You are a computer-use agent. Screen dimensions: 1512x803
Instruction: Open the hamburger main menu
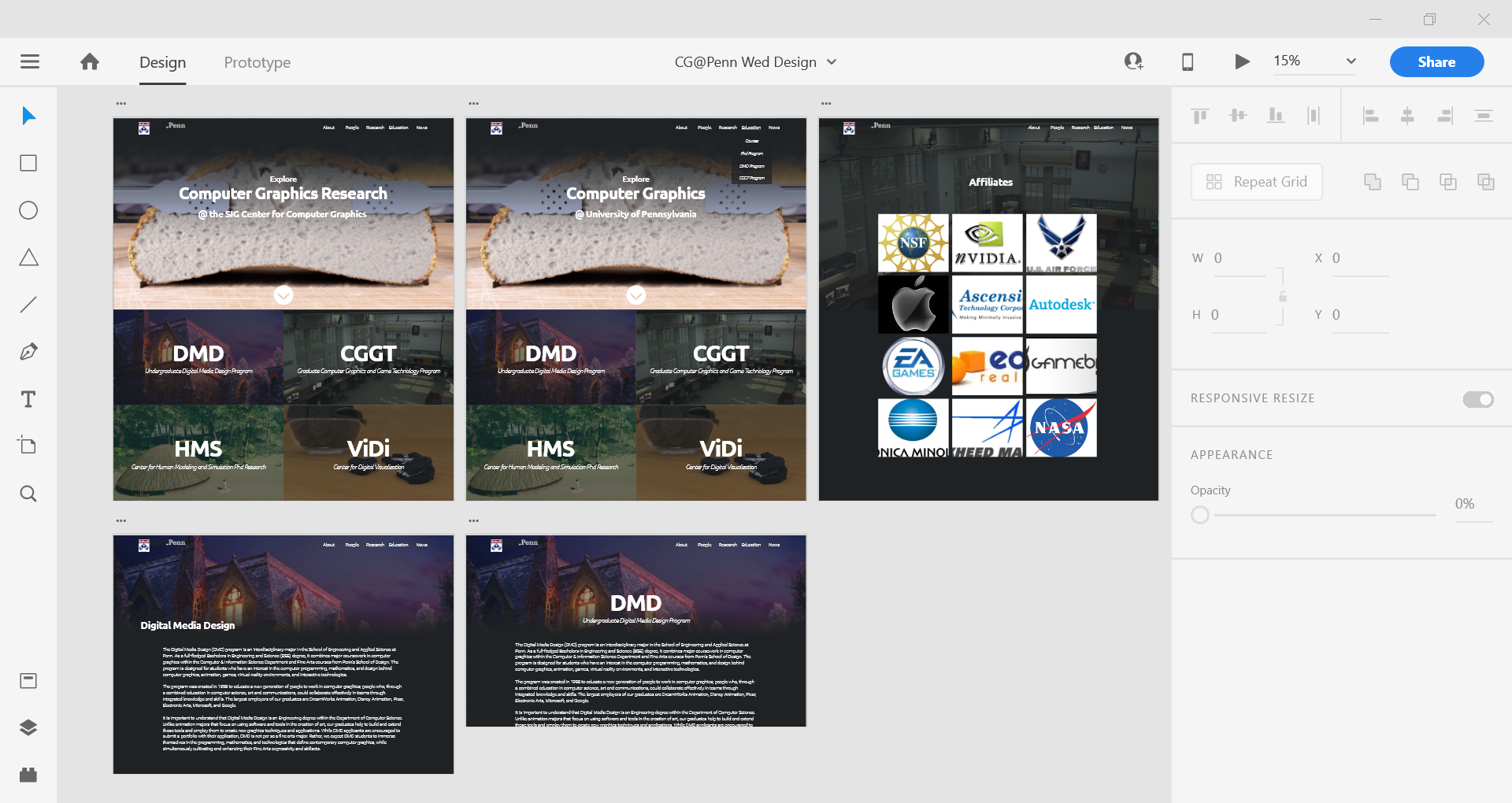30,61
